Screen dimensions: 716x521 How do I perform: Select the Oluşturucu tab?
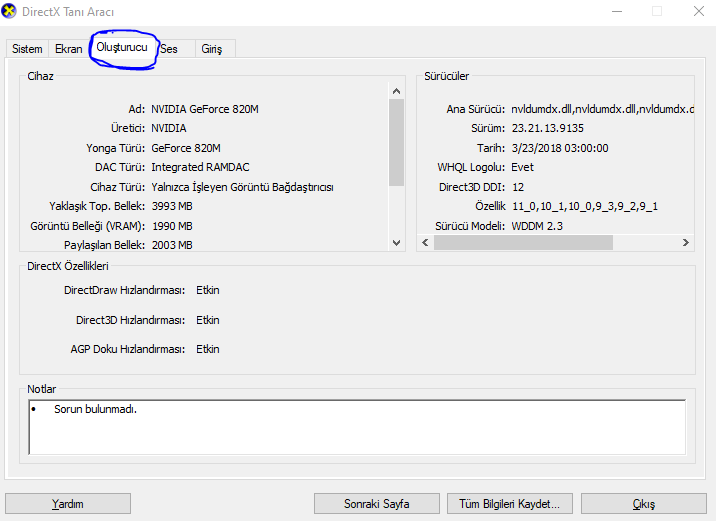[x=122, y=47]
